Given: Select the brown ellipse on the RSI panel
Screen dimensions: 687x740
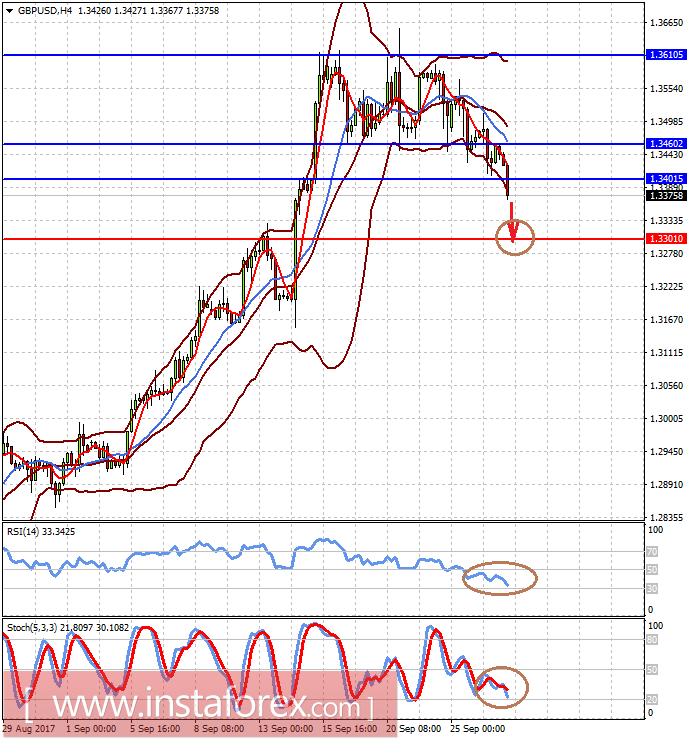Looking at the screenshot, I should point(500,578).
